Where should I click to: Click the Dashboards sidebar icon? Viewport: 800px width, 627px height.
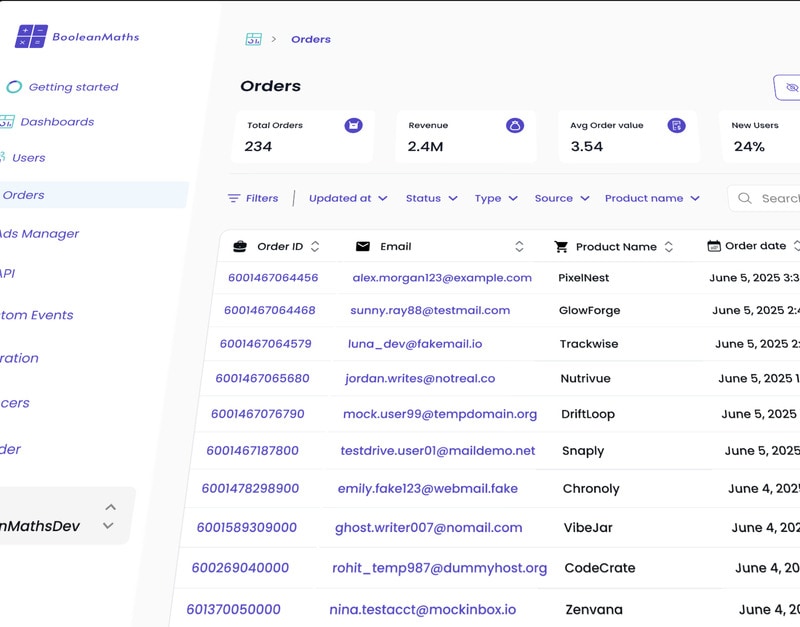tap(7, 122)
